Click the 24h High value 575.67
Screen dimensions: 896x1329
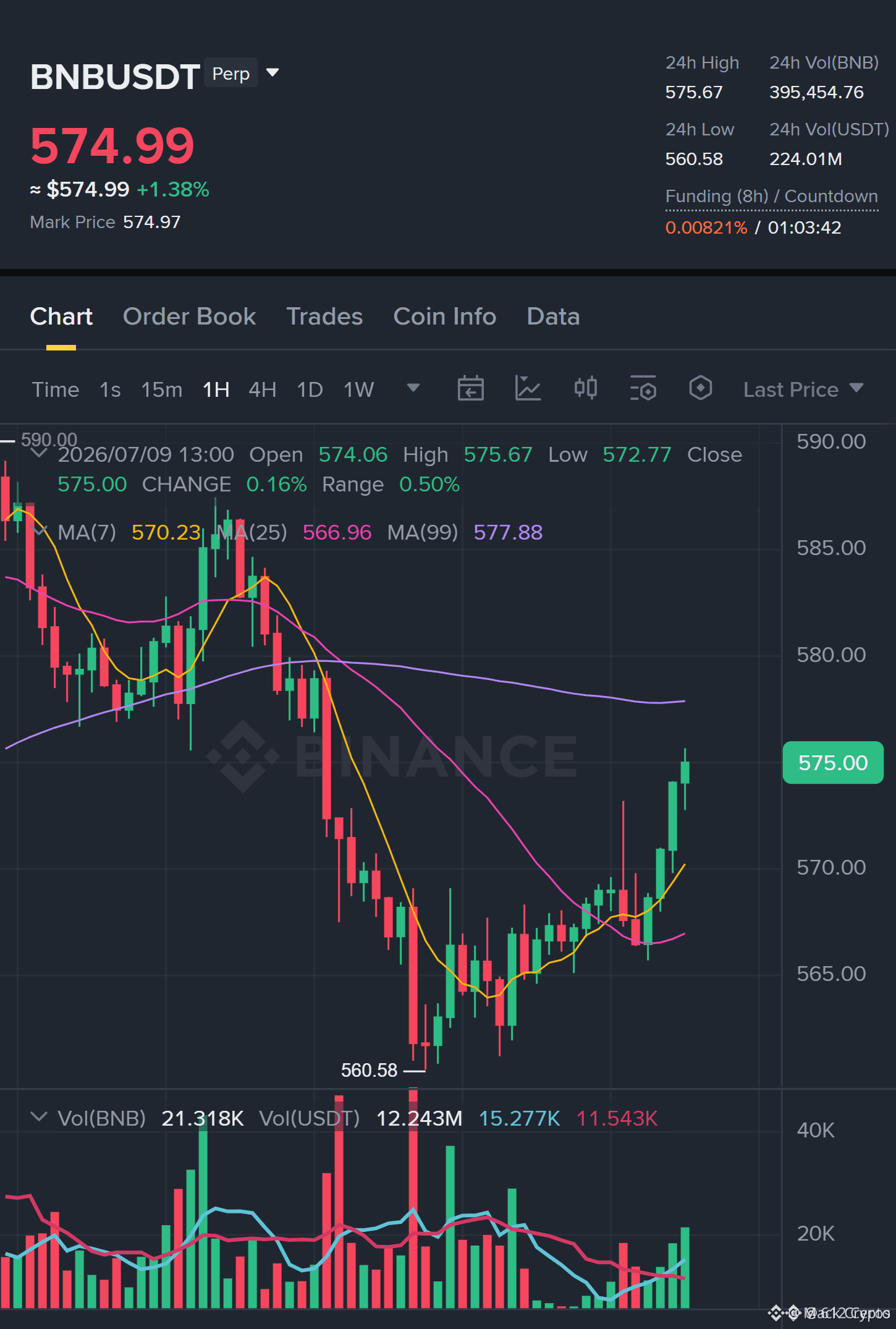(694, 92)
